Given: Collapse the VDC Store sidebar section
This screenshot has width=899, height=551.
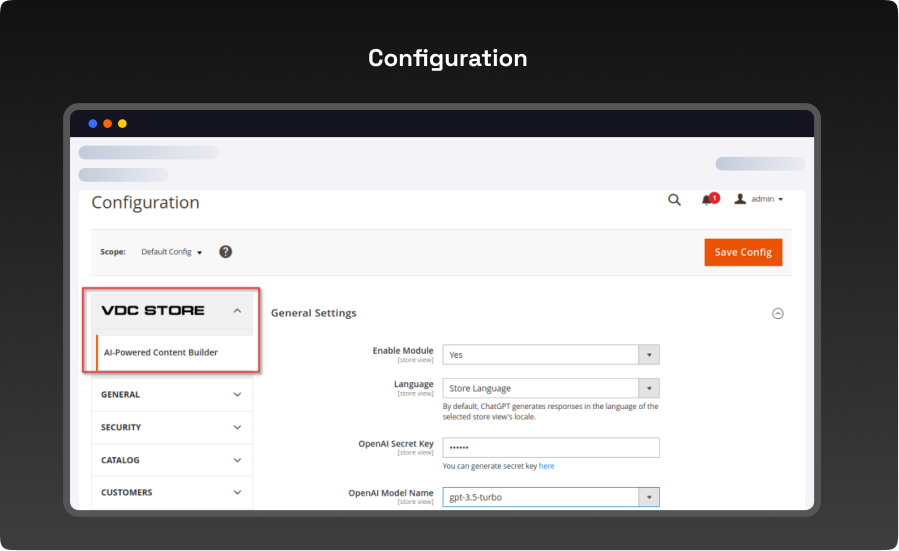Looking at the screenshot, I should click(237, 311).
